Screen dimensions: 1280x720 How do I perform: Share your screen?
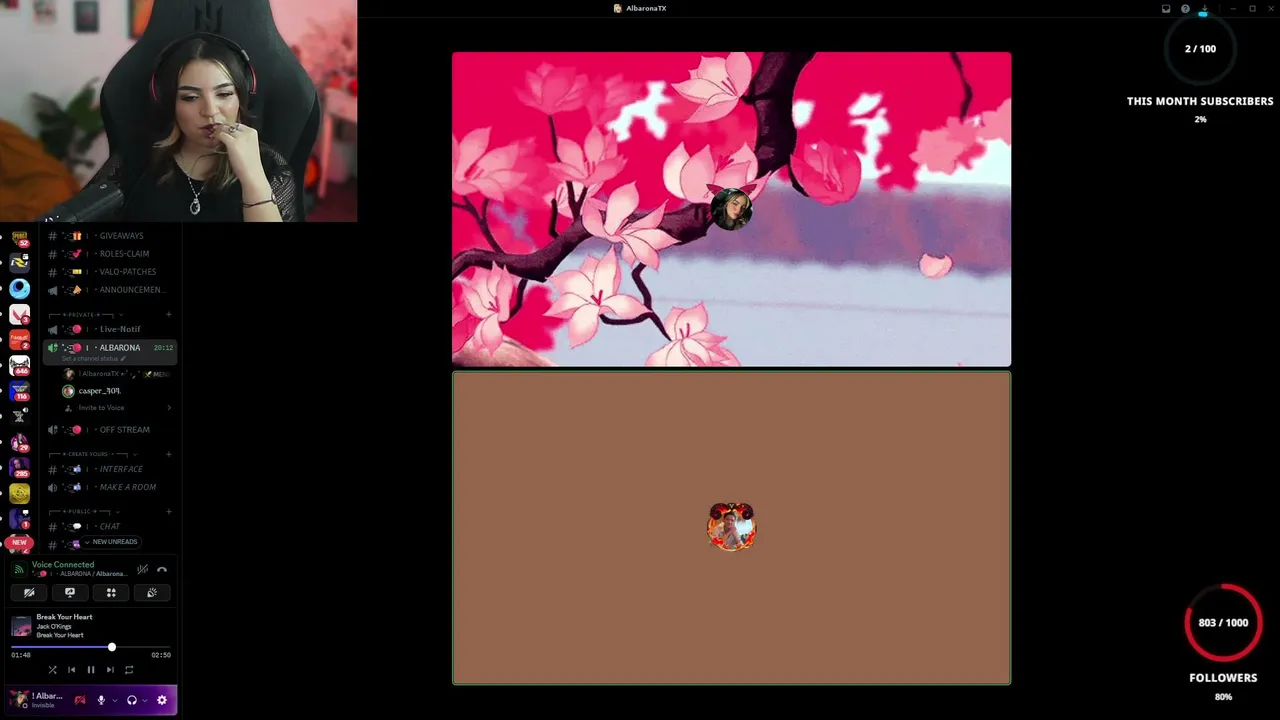[x=70, y=592]
